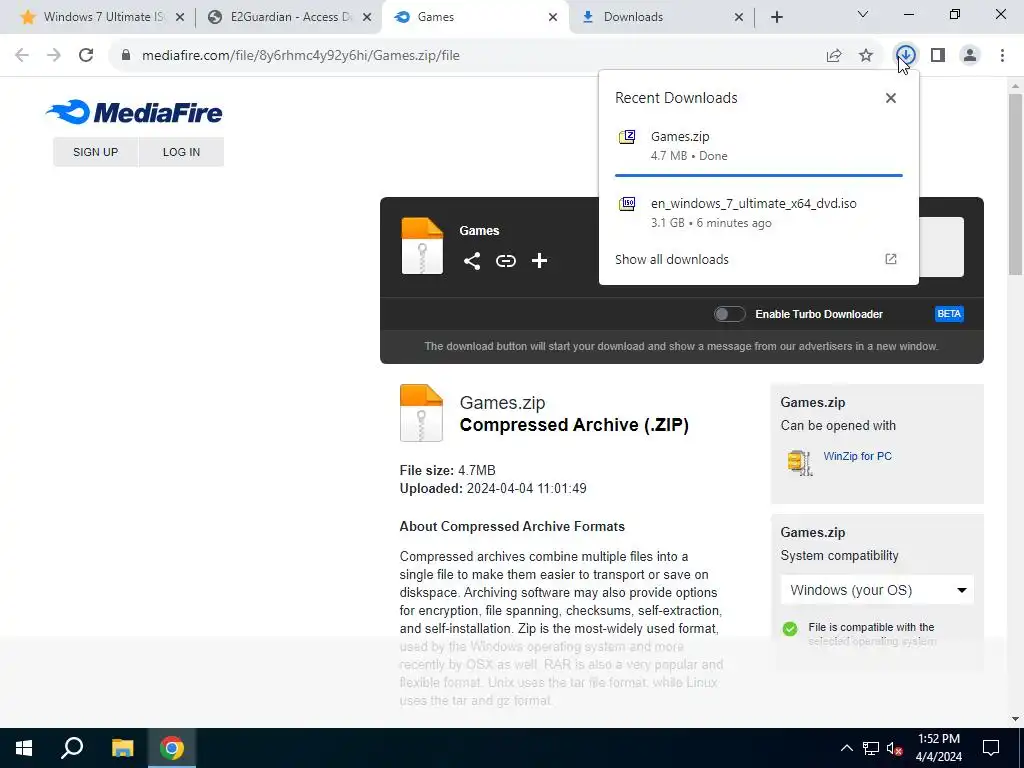This screenshot has width=1024, height=768.
Task: Click the downloads toolbar icon
Action: coord(906,56)
